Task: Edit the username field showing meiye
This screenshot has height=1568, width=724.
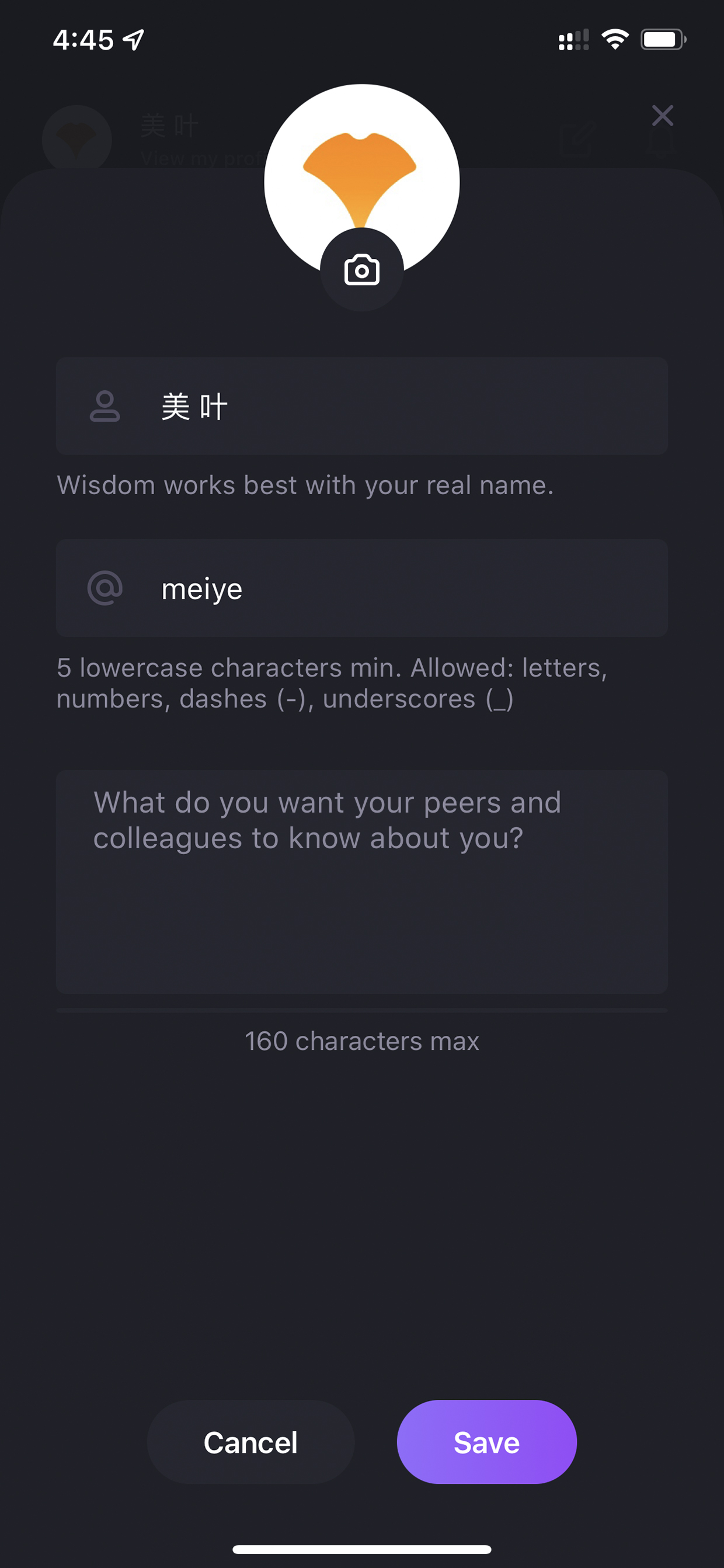Action: point(361,588)
